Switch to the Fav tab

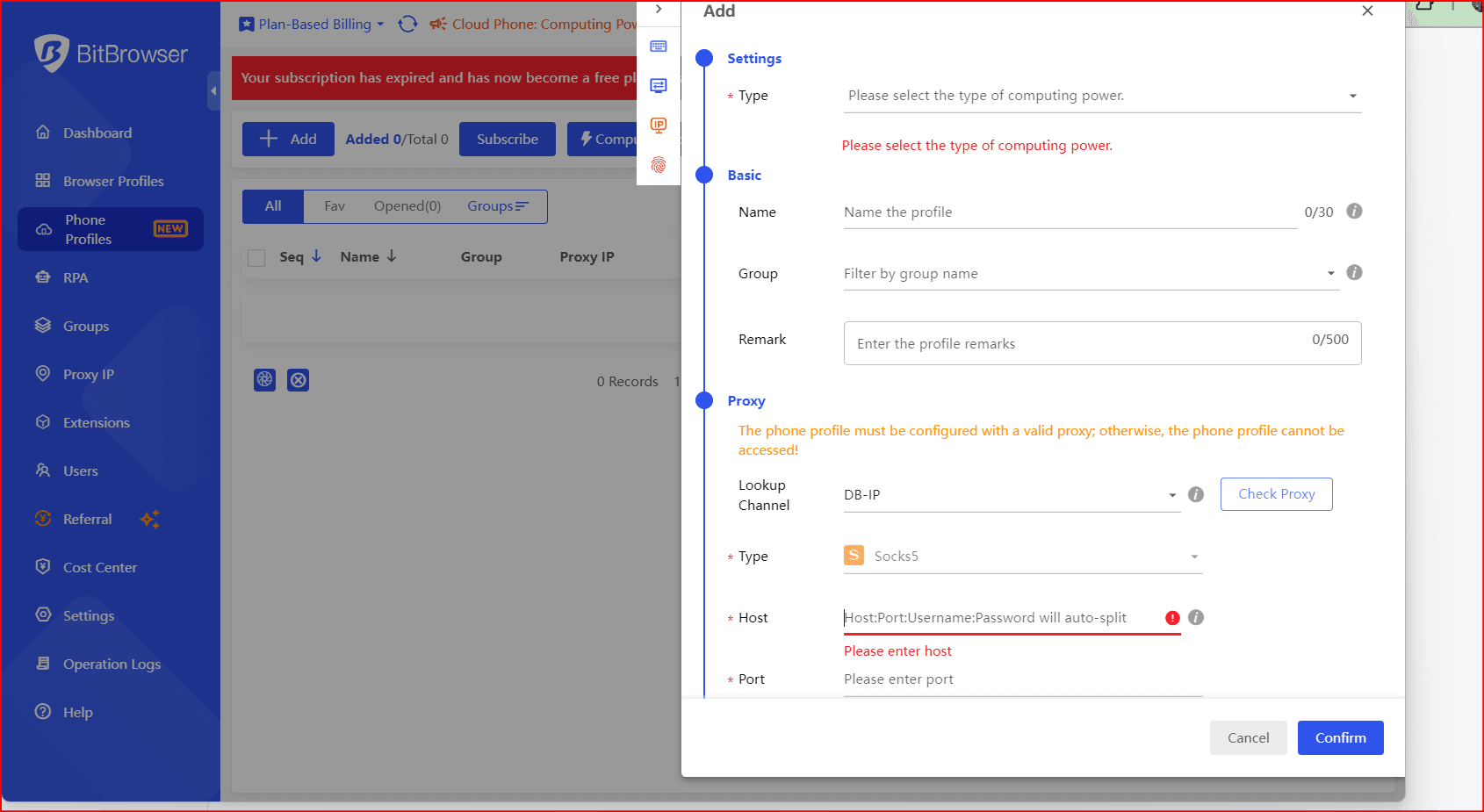pyautogui.click(x=335, y=206)
